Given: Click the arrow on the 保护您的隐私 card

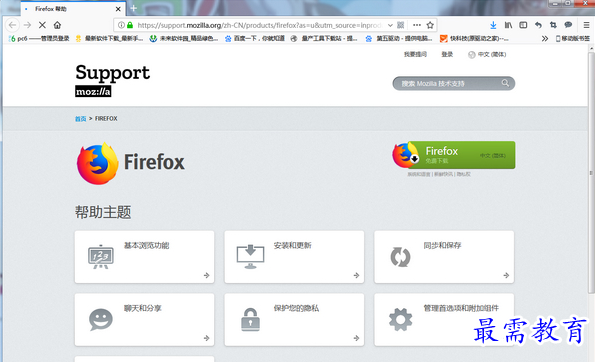Looking at the screenshot, I should pyautogui.click(x=356, y=338).
